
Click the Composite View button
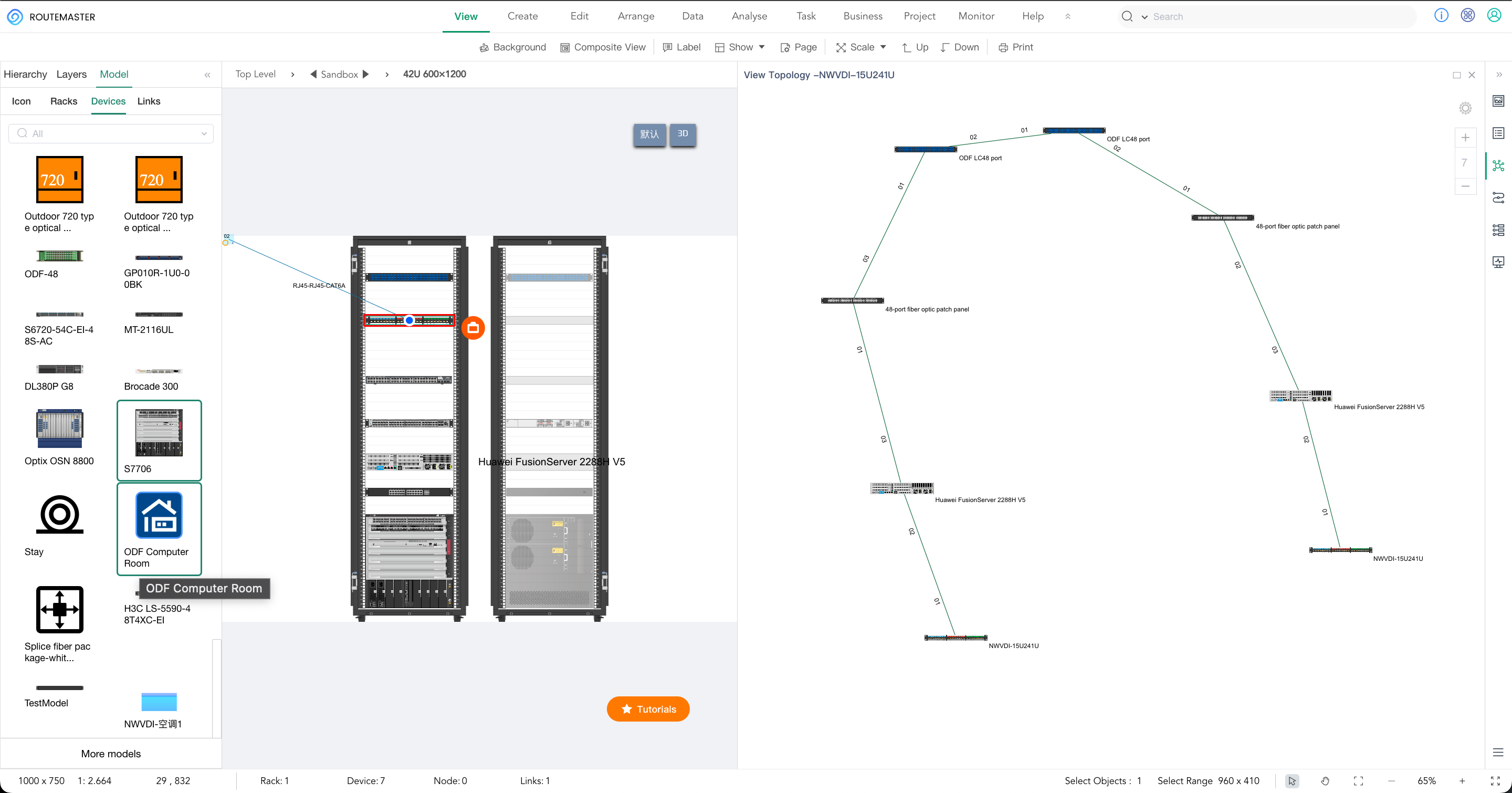pos(603,47)
